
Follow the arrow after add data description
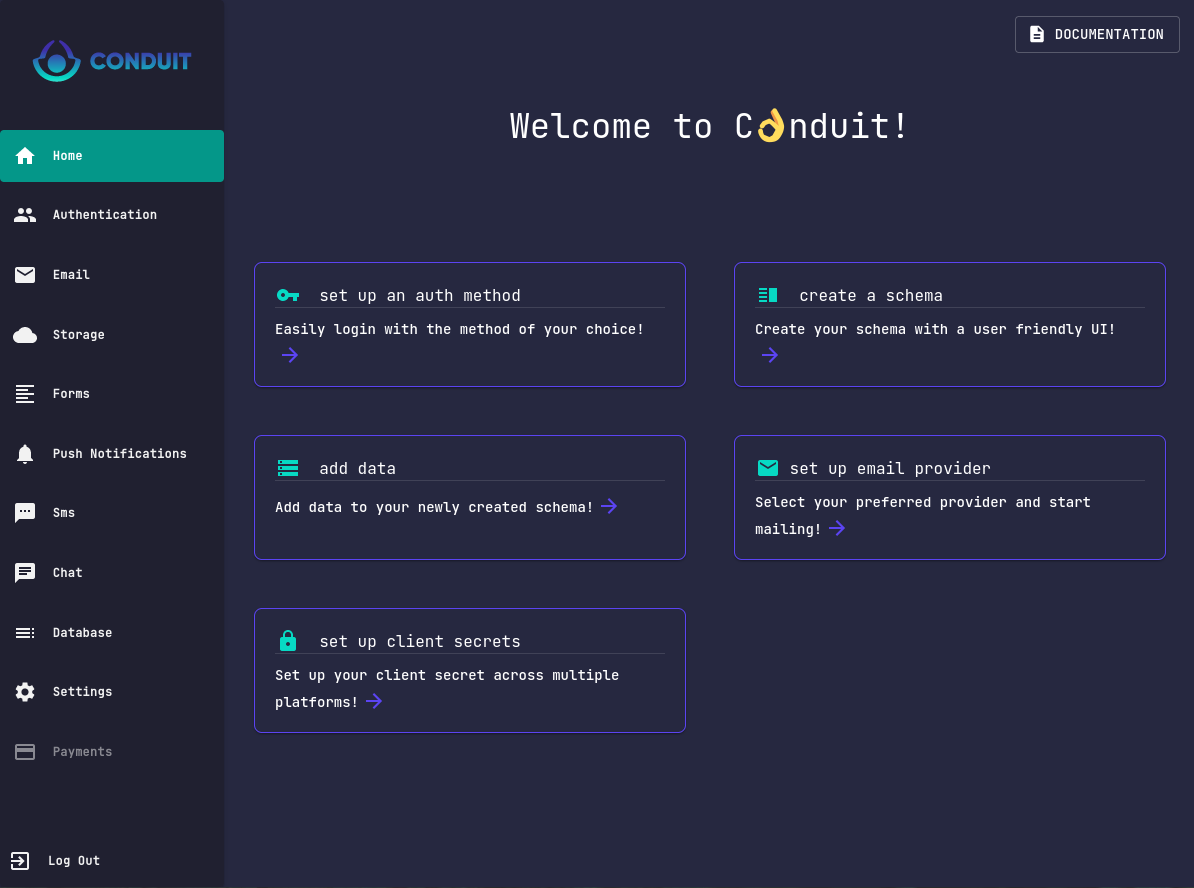(x=608, y=506)
